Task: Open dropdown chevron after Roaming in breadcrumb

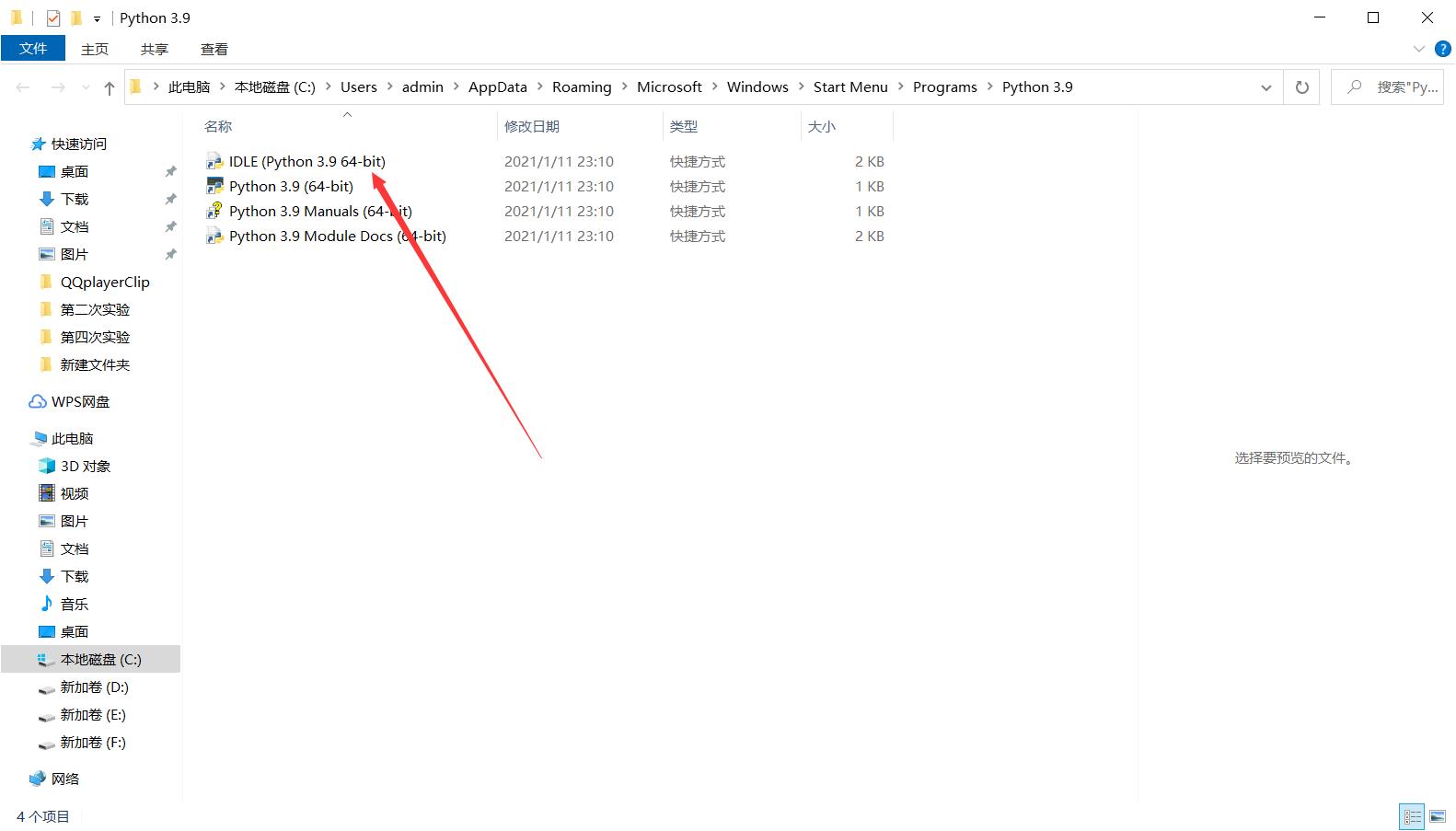Action: [625, 87]
